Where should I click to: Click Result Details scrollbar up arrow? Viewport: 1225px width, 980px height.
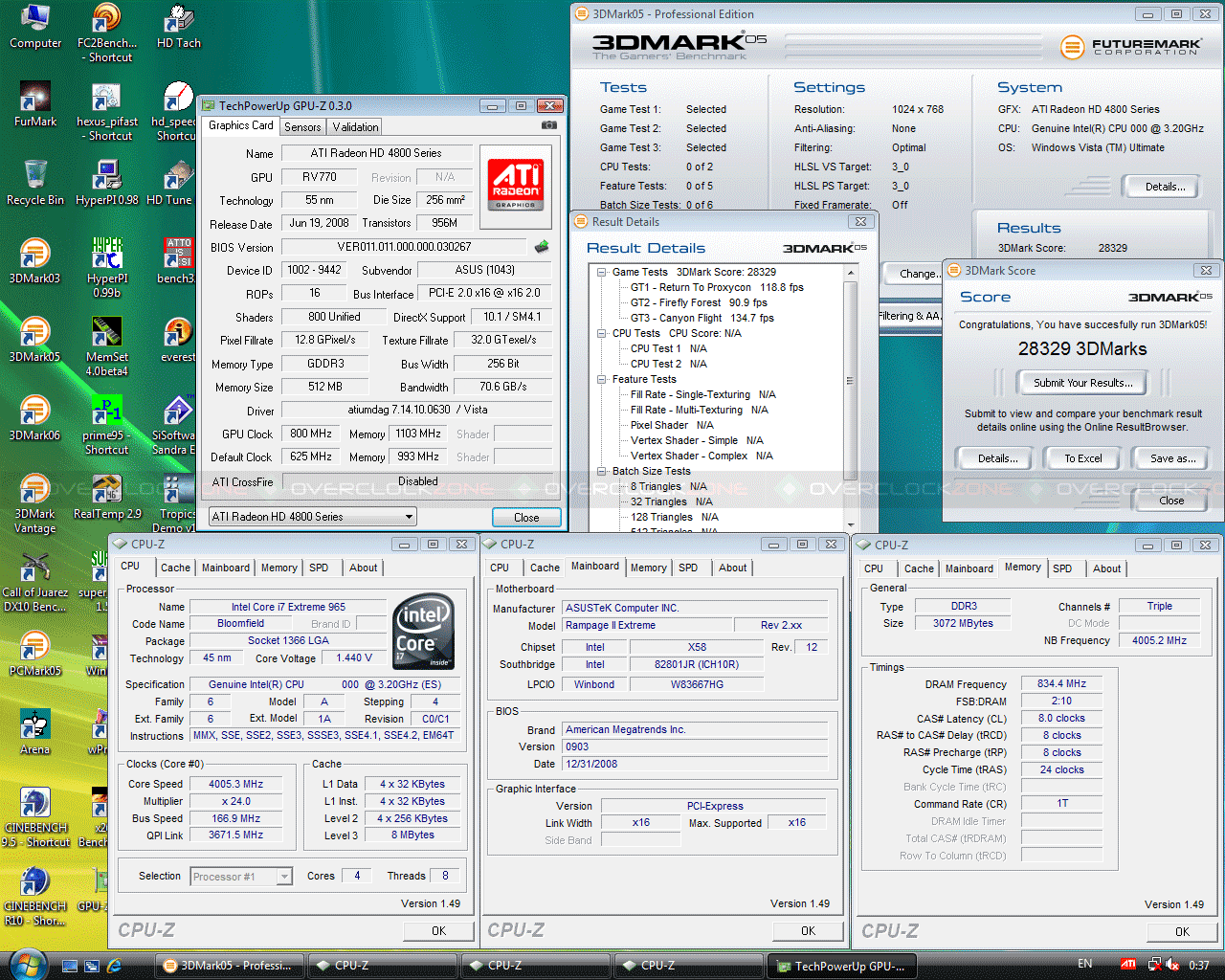point(850,273)
